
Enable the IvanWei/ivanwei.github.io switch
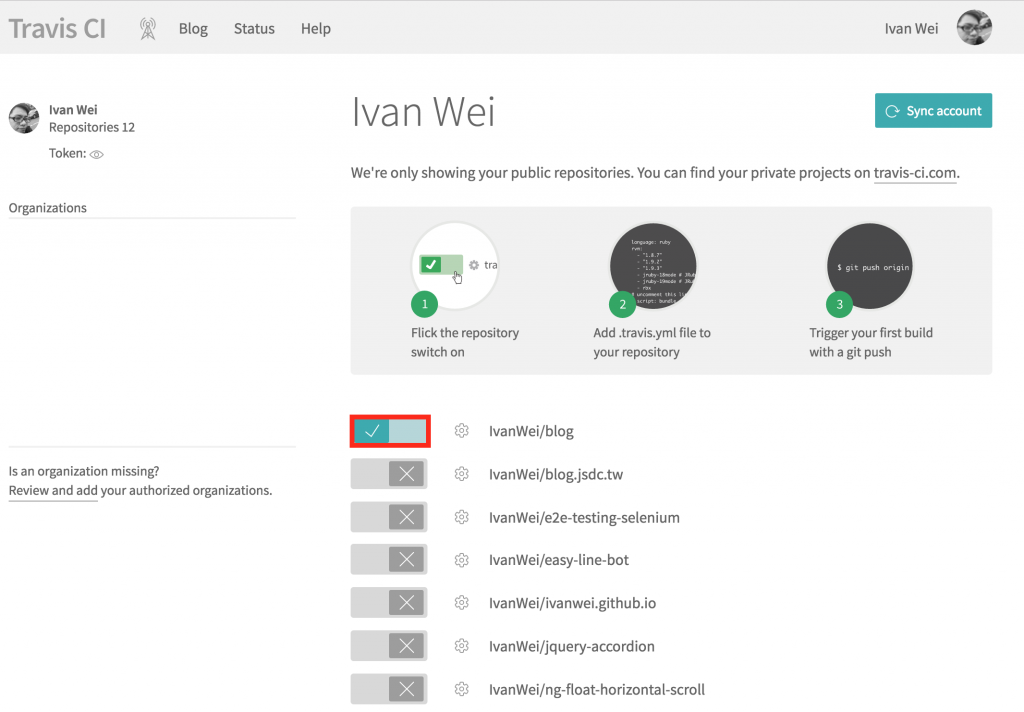(x=389, y=602)
